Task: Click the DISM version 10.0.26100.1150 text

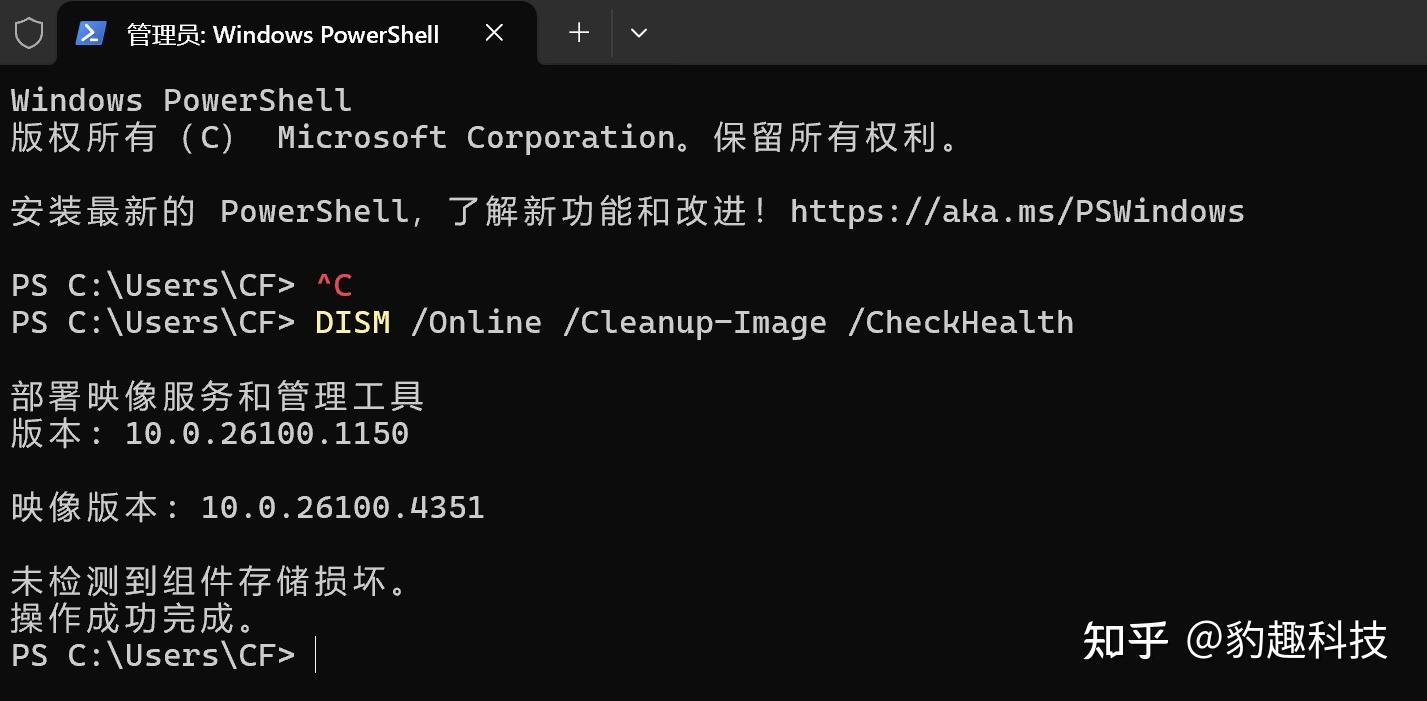Action: [267, 433]
